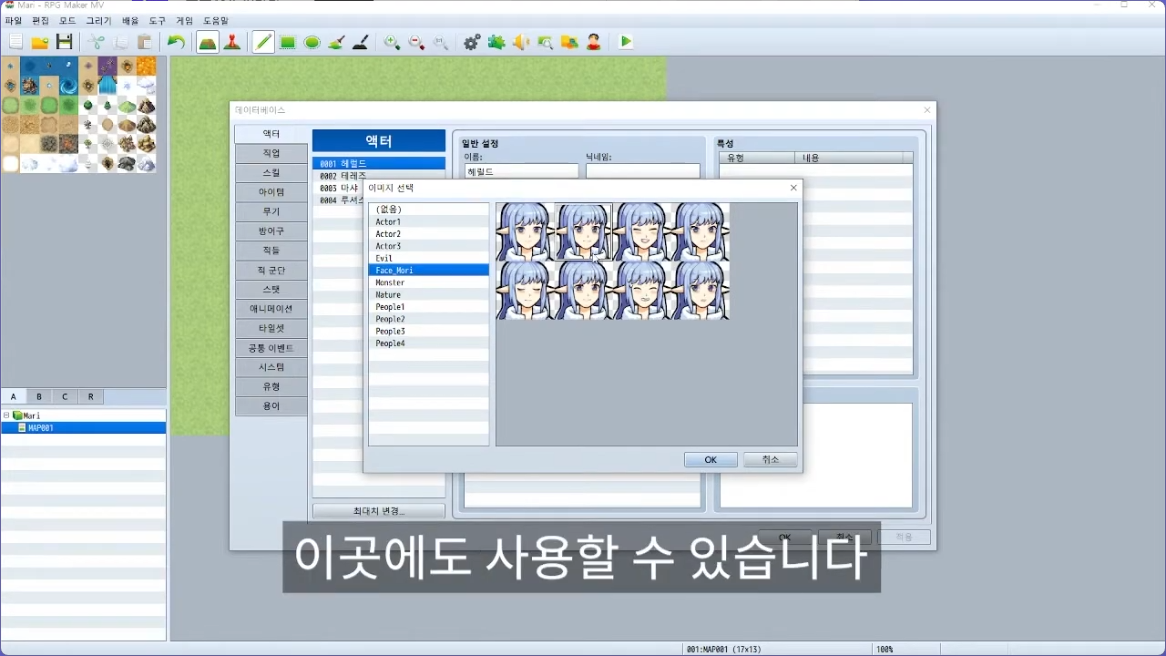Select Nature in the image list
This screenshot has width=1166, height=656.
tap(428, 295)
